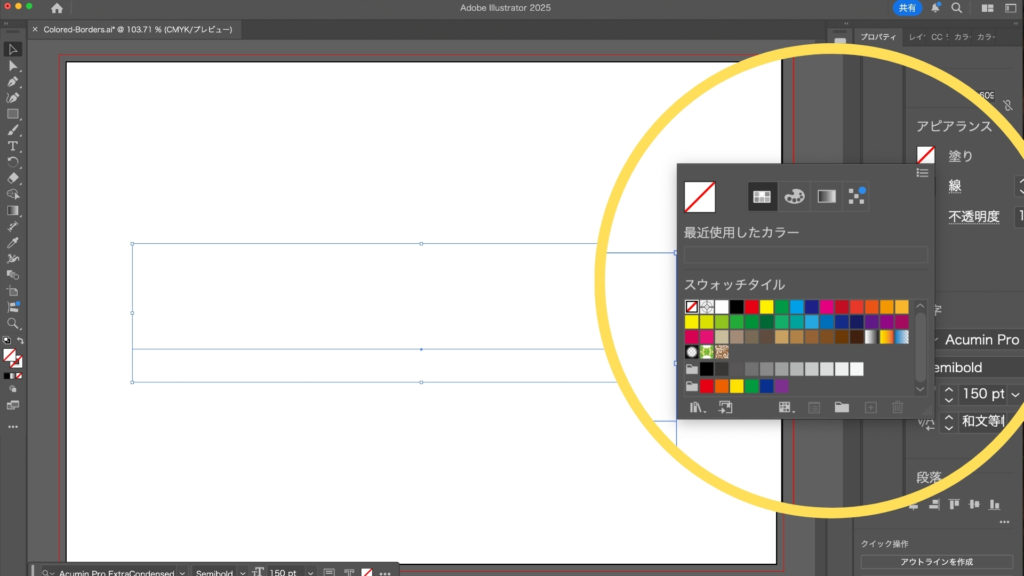Pick the Eyedropper tool
Image resolution: width=1024 pixels, height=576 pixels.
(x=13, y=243)
